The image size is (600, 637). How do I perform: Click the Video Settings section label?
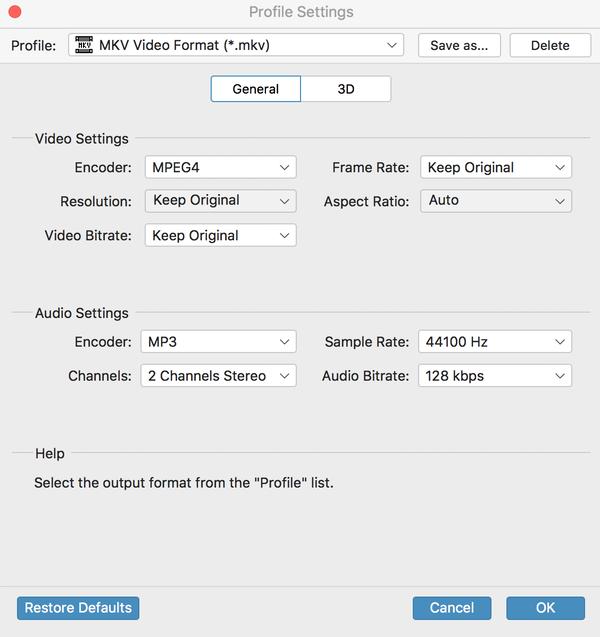82,139
